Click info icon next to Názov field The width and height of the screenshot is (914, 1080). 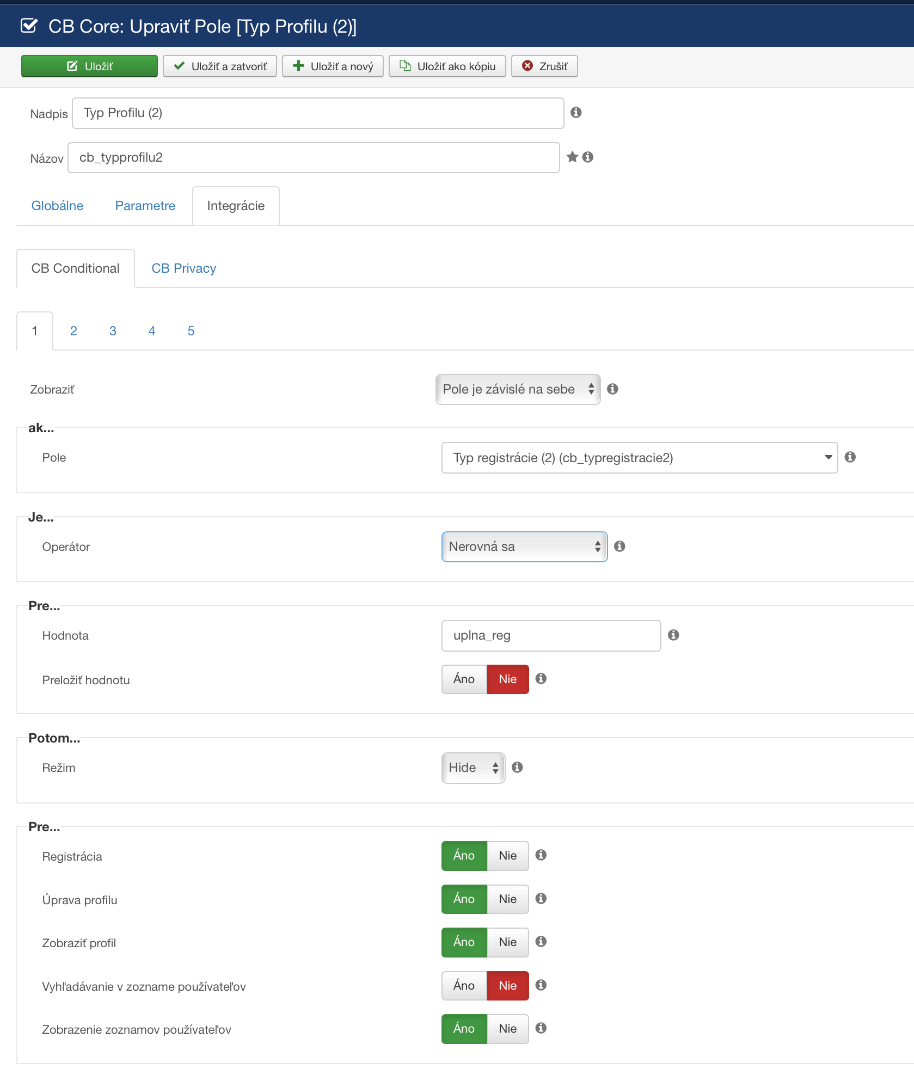tap(588, 157)
